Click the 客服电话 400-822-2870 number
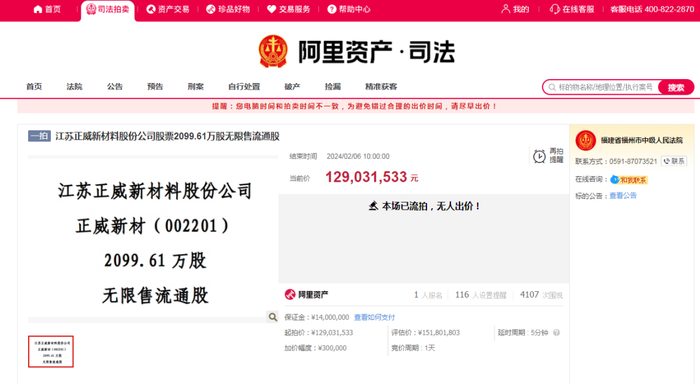This screenshot has height=384, width=700. [x=652, y=9]
